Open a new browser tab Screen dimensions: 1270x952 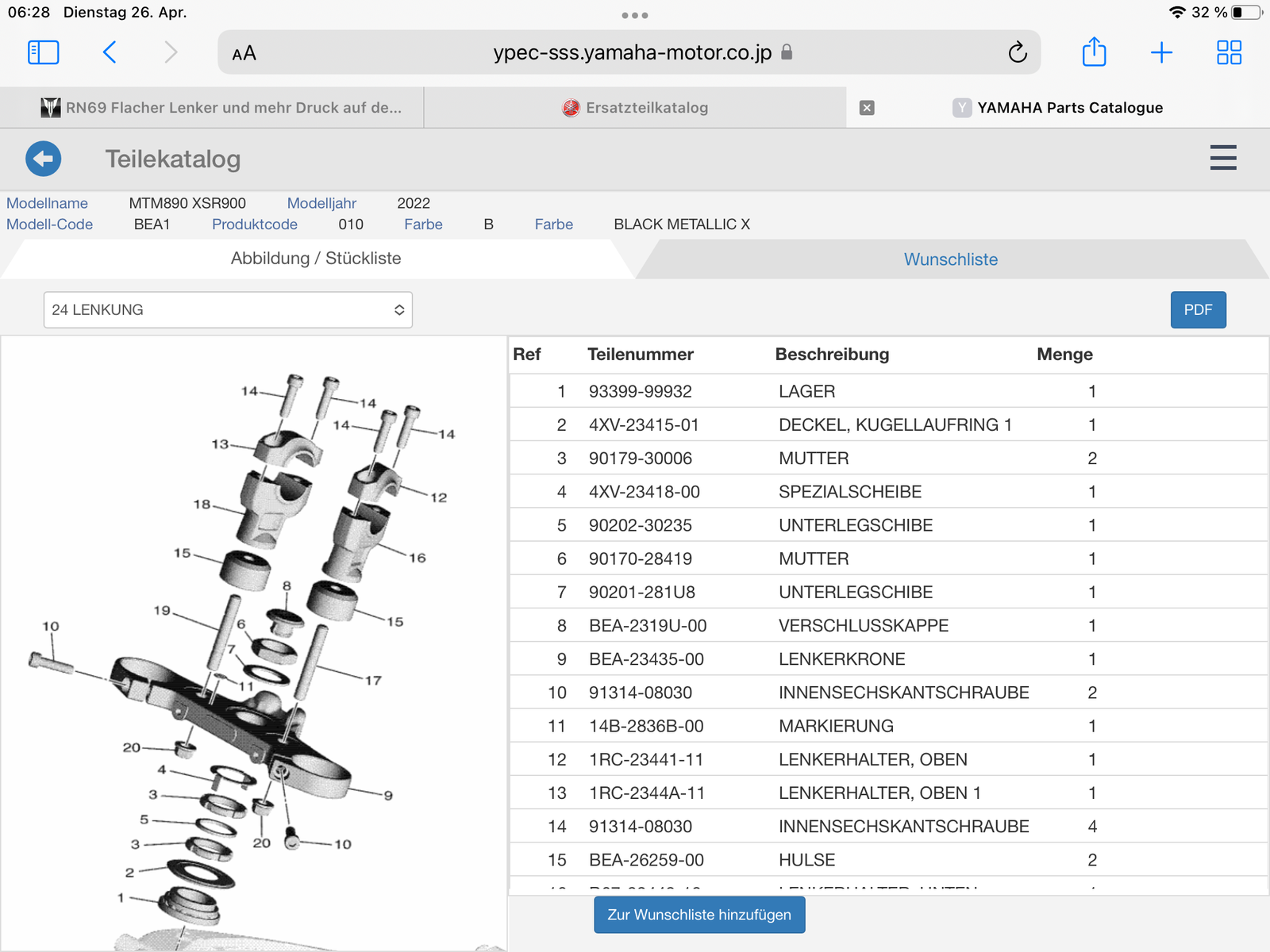tap(1161, 53)
